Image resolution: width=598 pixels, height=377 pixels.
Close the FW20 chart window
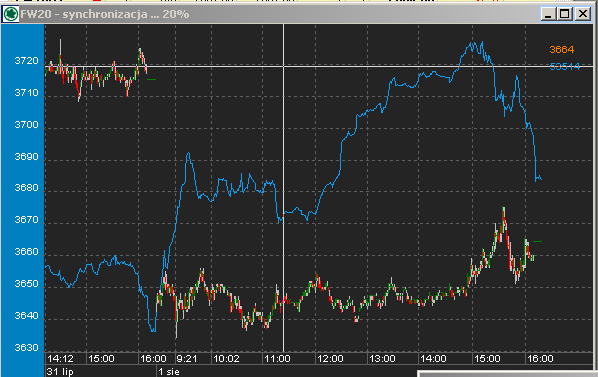[583, 14]
